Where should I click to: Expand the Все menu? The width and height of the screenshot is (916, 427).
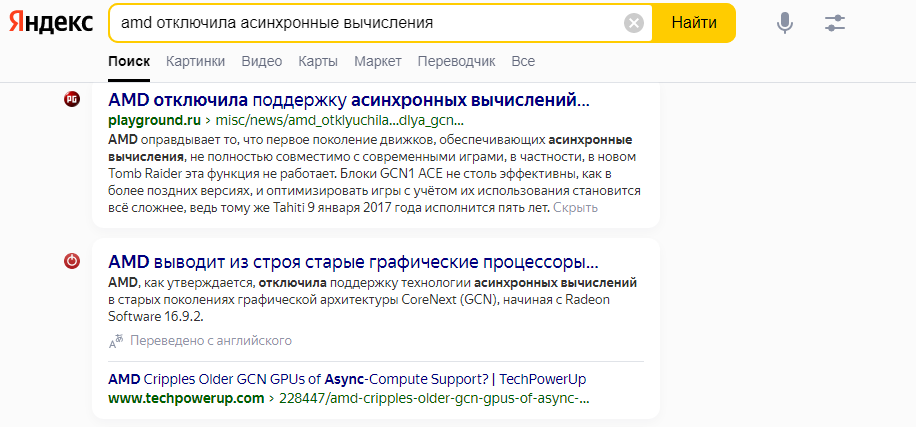(523, 62)
